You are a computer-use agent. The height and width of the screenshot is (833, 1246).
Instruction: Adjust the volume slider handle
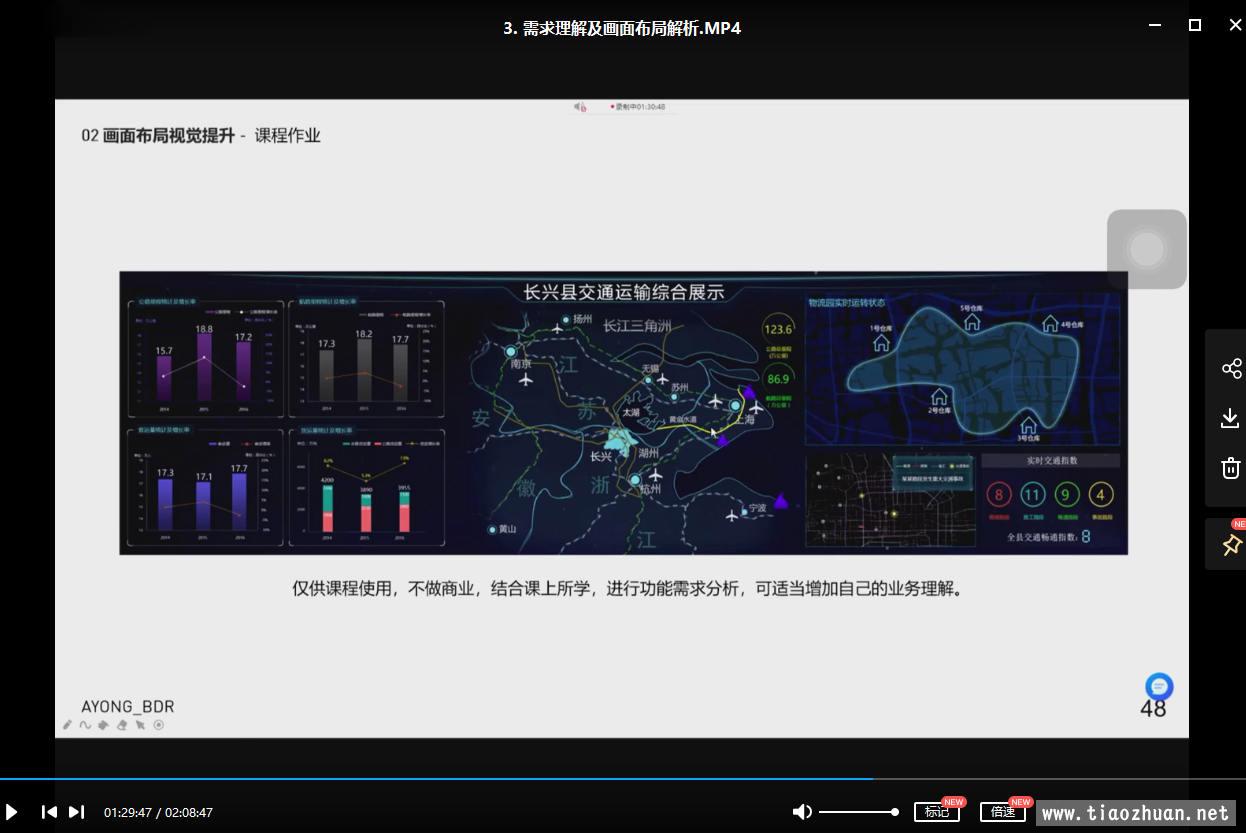(x=894, y=812)
